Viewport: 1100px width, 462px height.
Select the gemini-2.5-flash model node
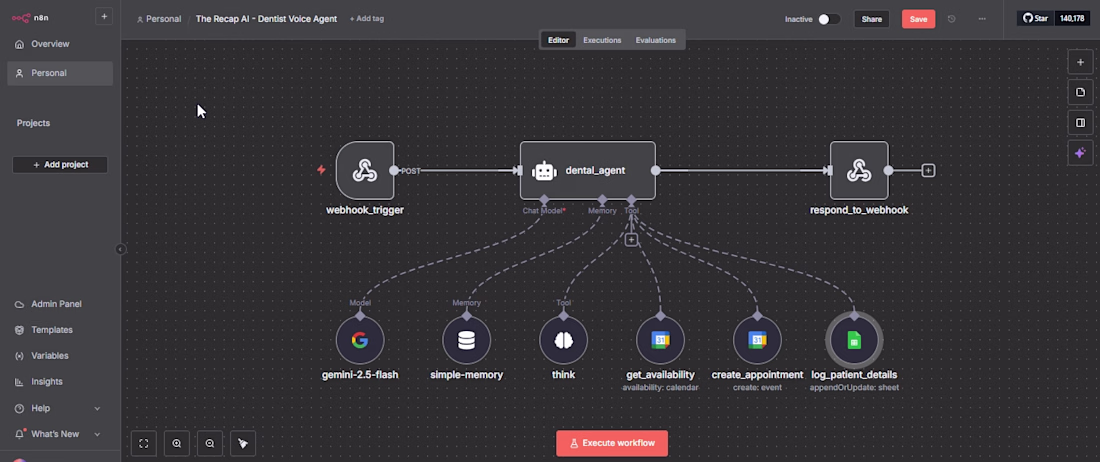pyautogui.click(x=360, y=340)
